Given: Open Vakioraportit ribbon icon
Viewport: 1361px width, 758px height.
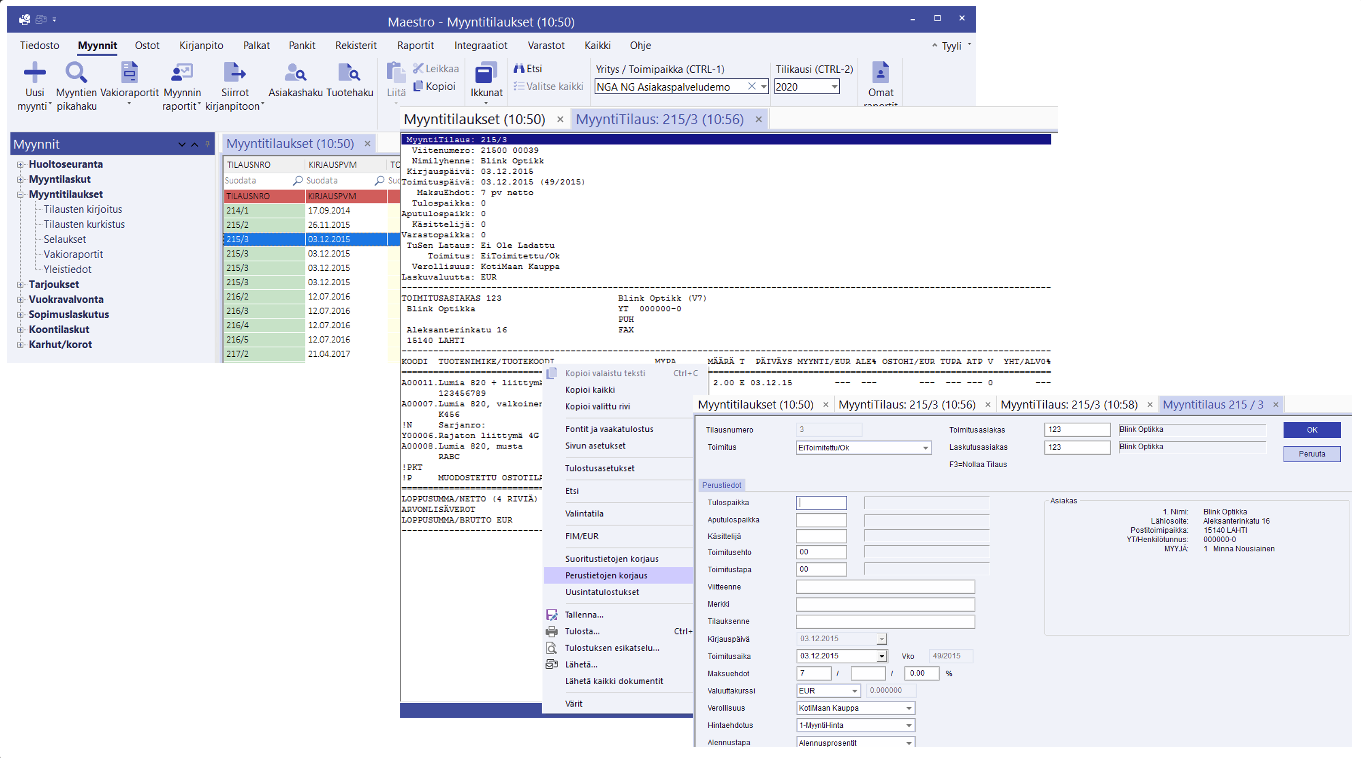Looking at the screenshot, I should pos(129,72).
